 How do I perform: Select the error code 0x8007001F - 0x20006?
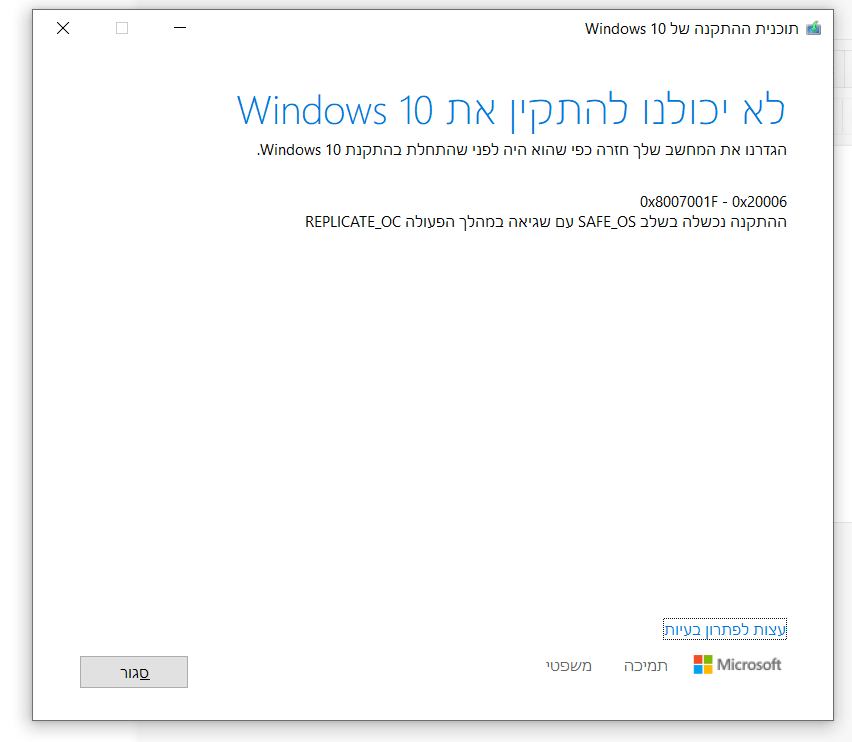(713, 202)
